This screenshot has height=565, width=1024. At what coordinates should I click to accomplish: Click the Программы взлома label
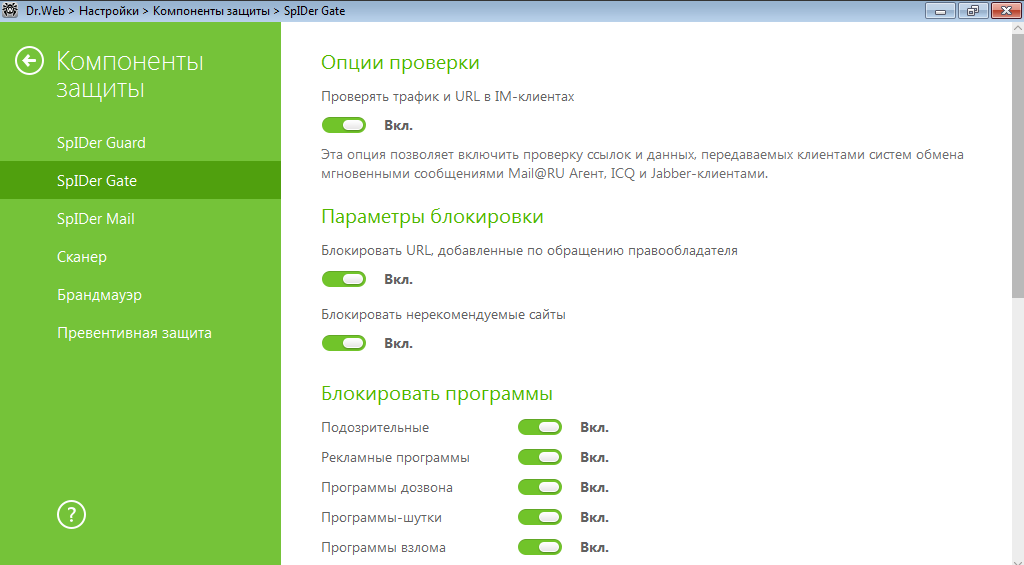[x=383, y=548]
